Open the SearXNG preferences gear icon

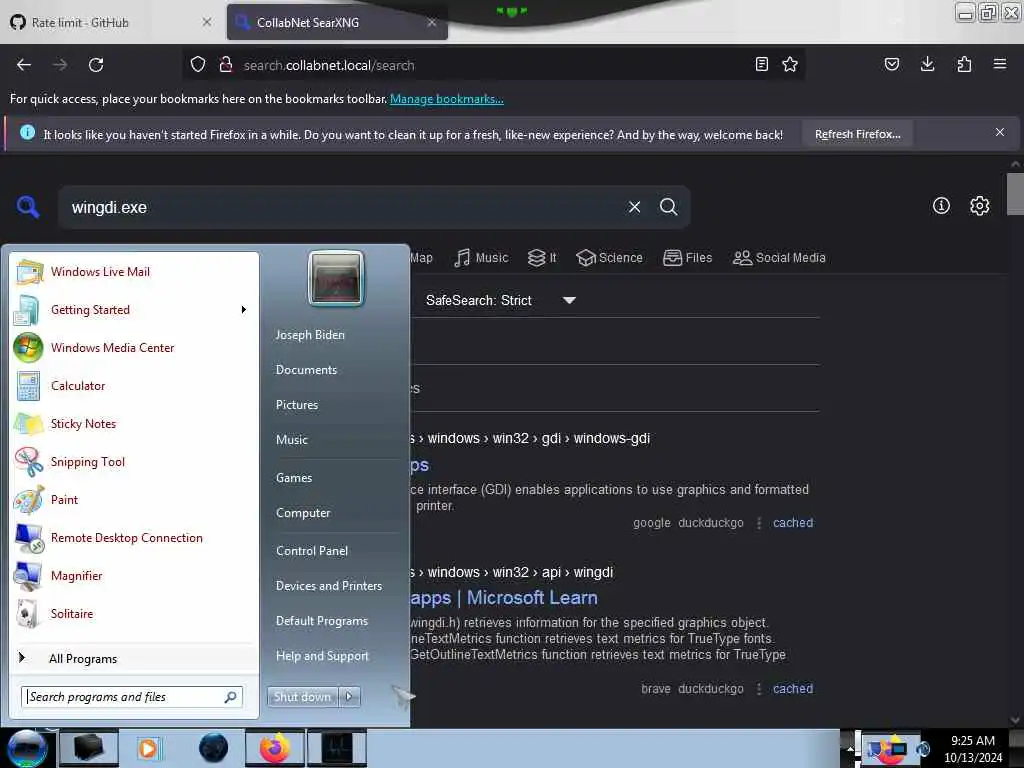pyautogui.click(x=980, y=206)
